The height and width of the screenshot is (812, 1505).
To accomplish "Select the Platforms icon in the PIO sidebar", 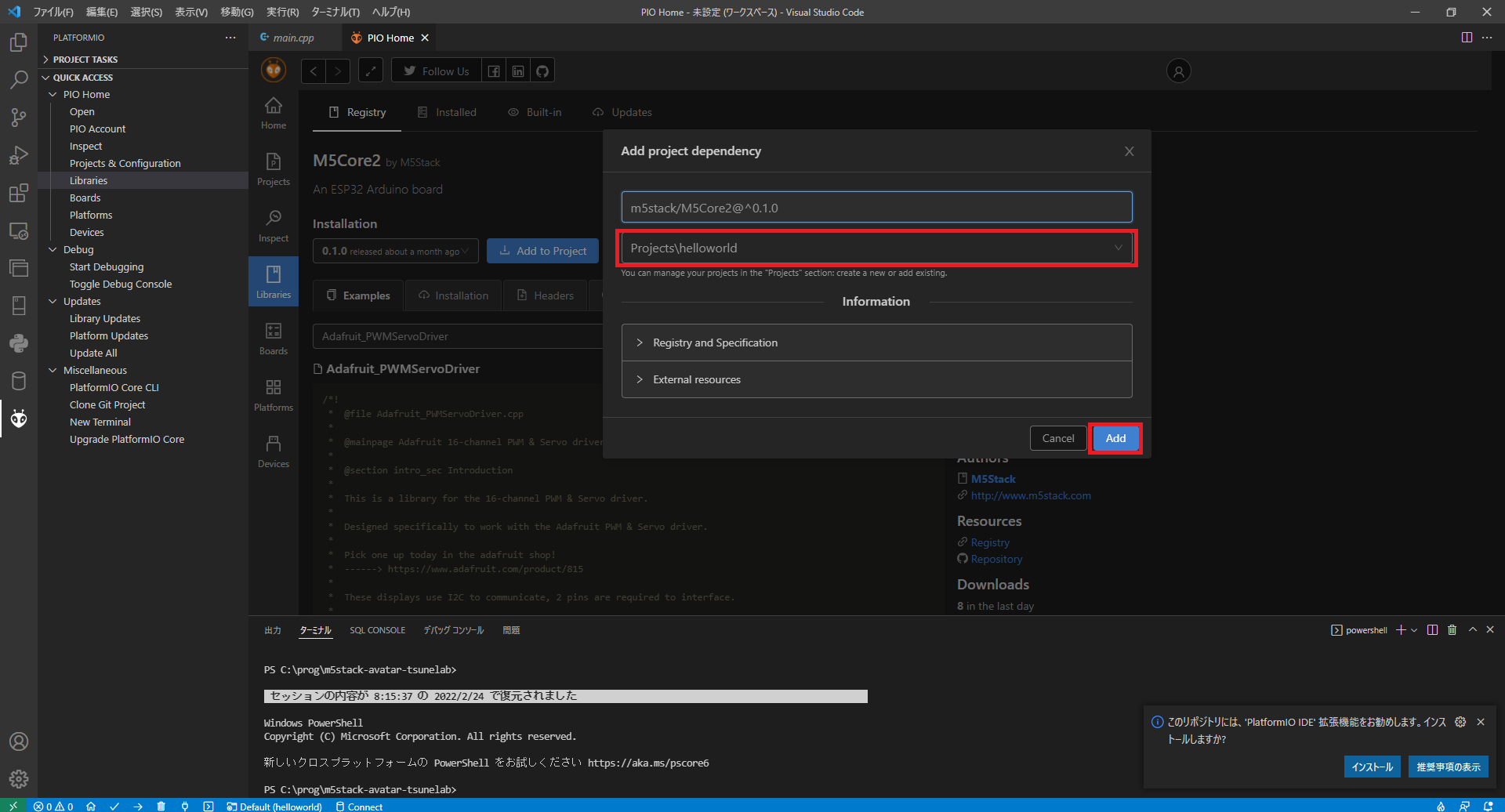I will coord(273,393).
